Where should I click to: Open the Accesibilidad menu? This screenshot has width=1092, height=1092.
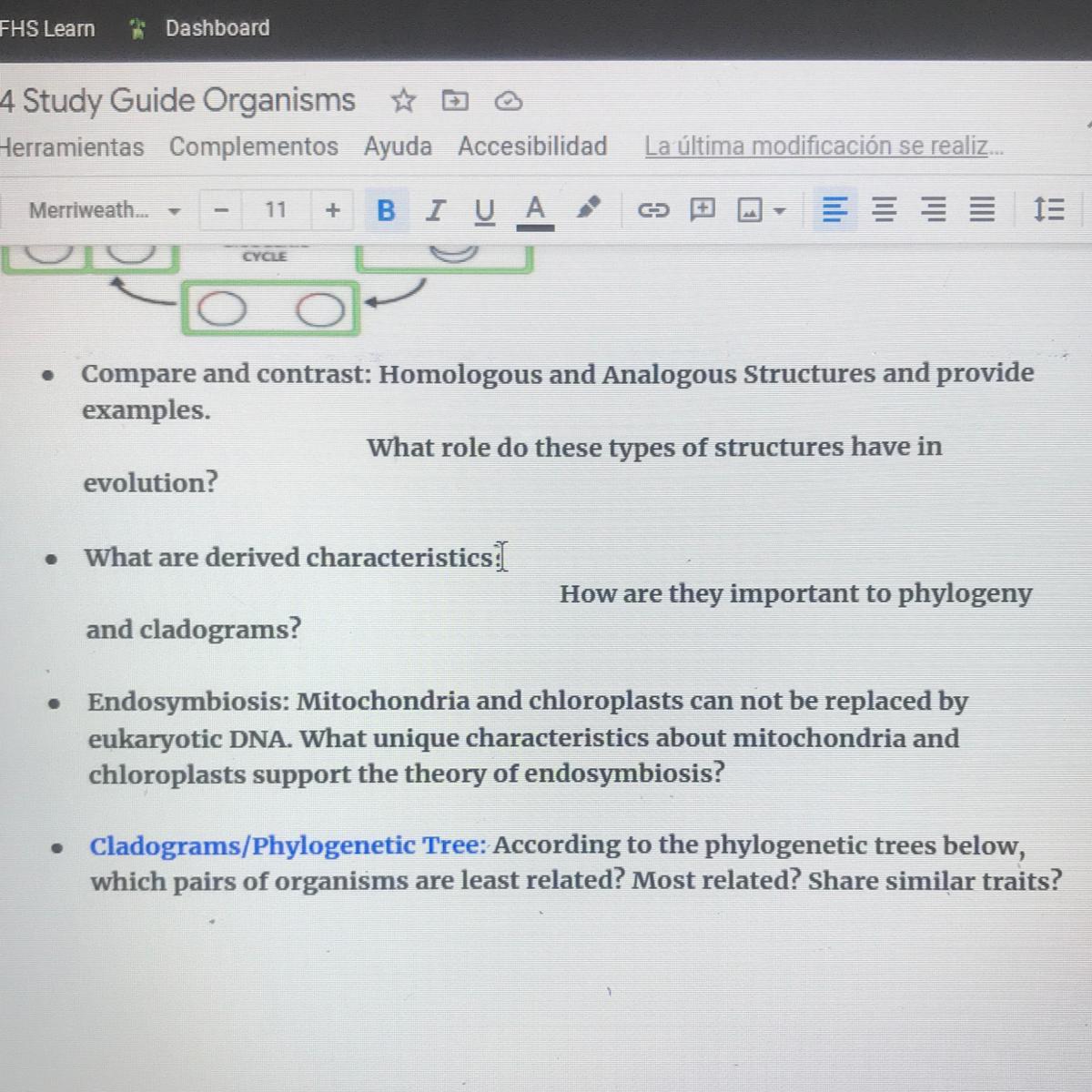click(x=532, y=147)
